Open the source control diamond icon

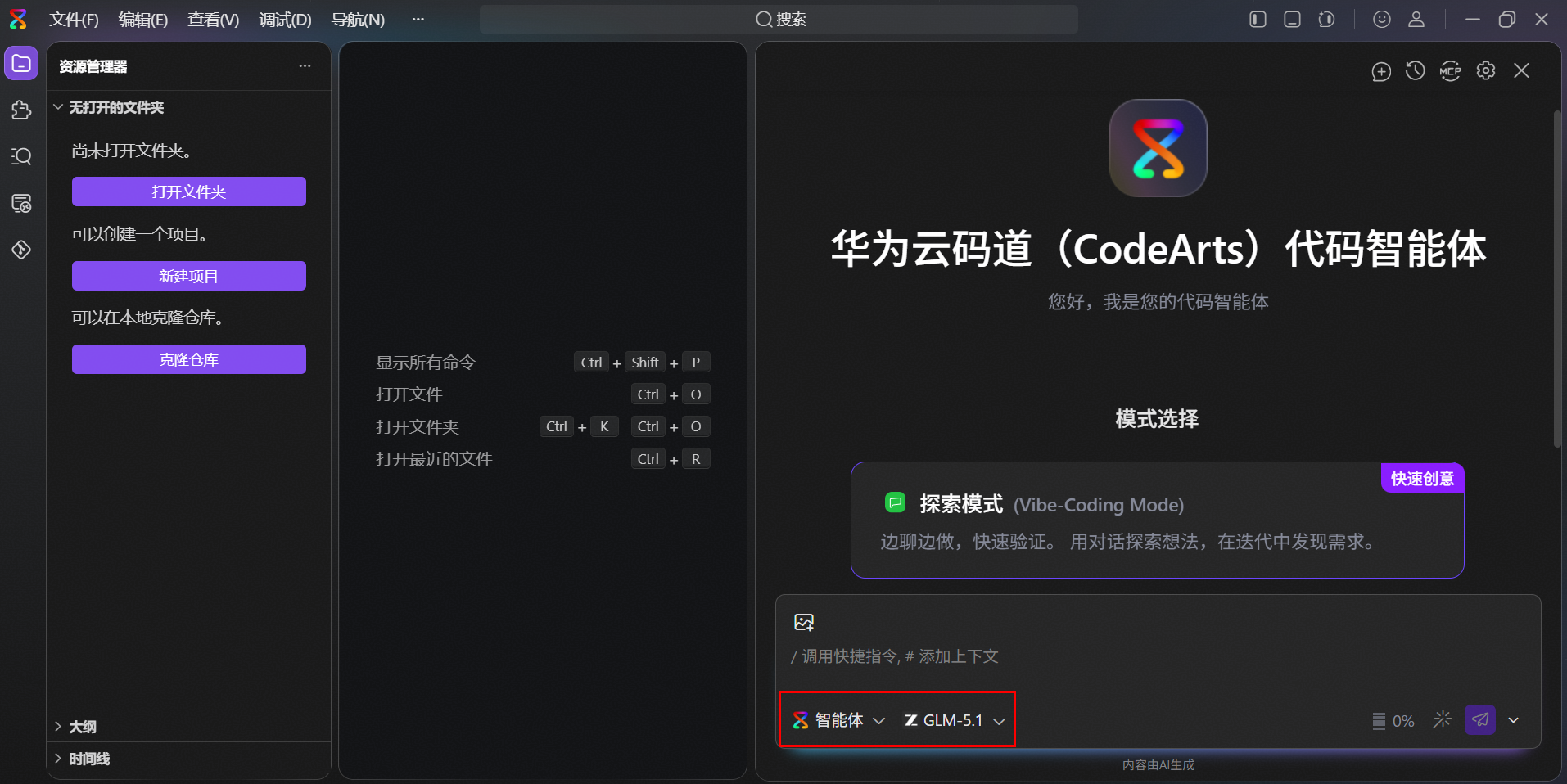tap(21, 250)
